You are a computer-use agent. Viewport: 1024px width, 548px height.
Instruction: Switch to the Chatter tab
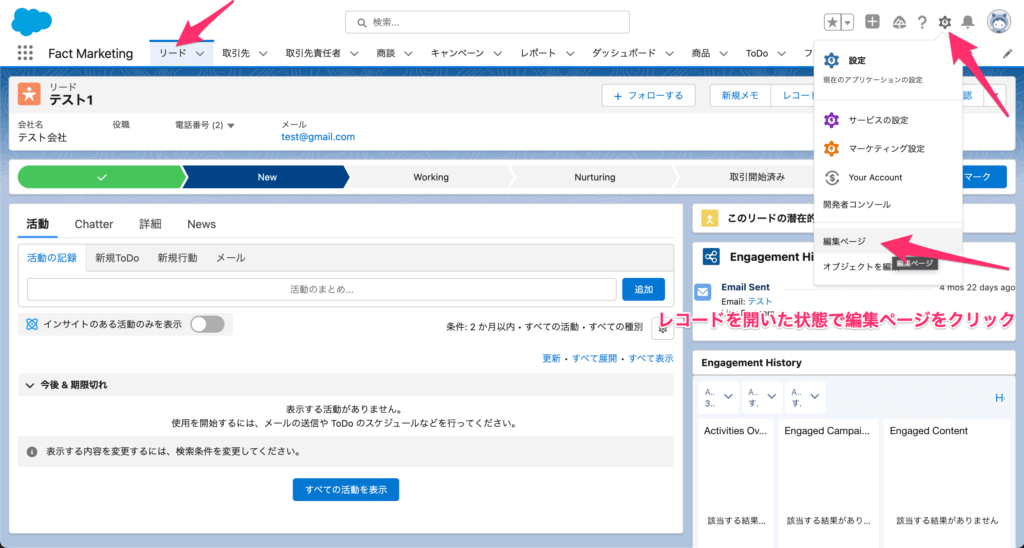pyautogui.click(x=94, y=224)
